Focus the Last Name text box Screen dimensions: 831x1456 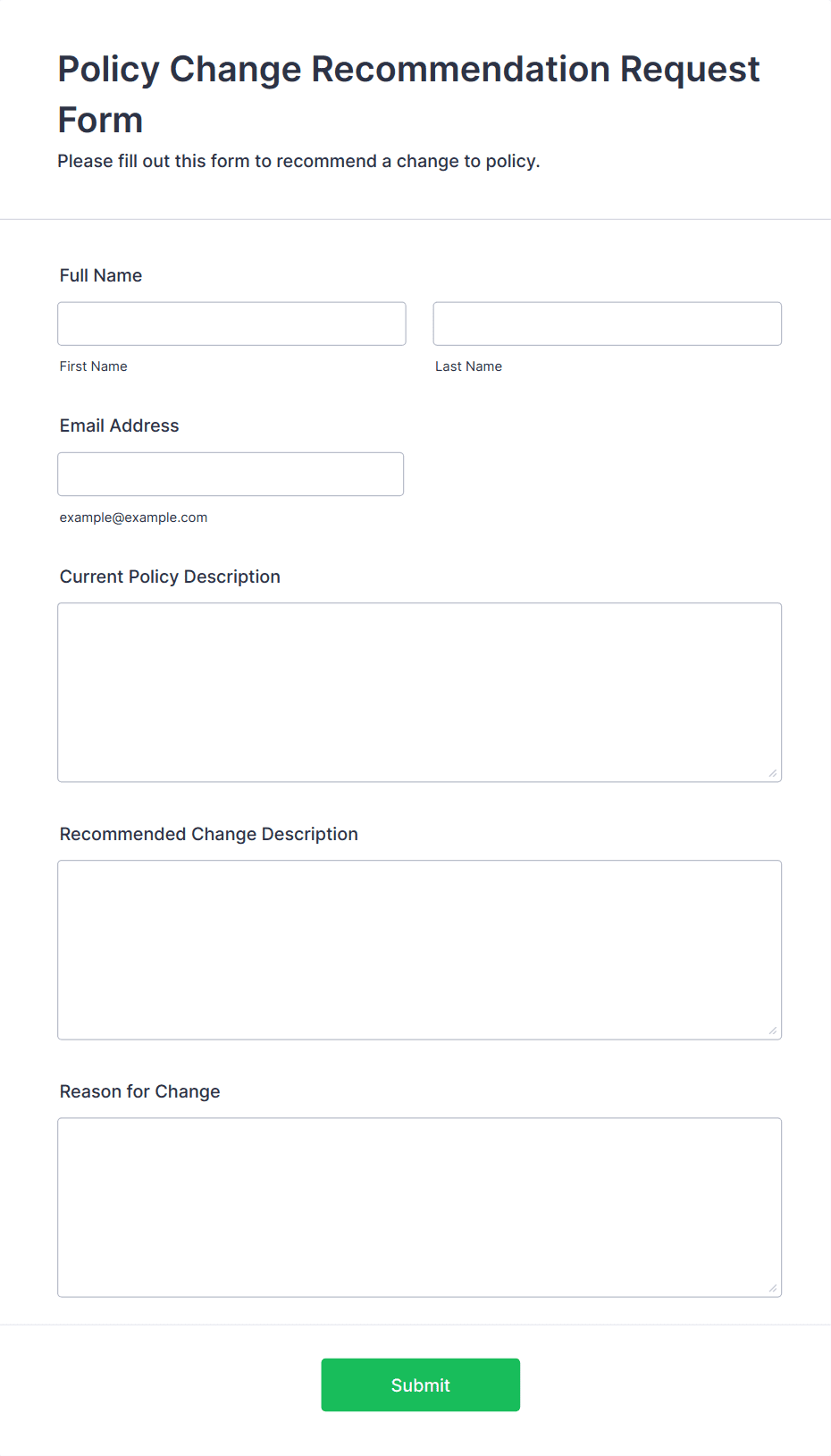(607, 324)
